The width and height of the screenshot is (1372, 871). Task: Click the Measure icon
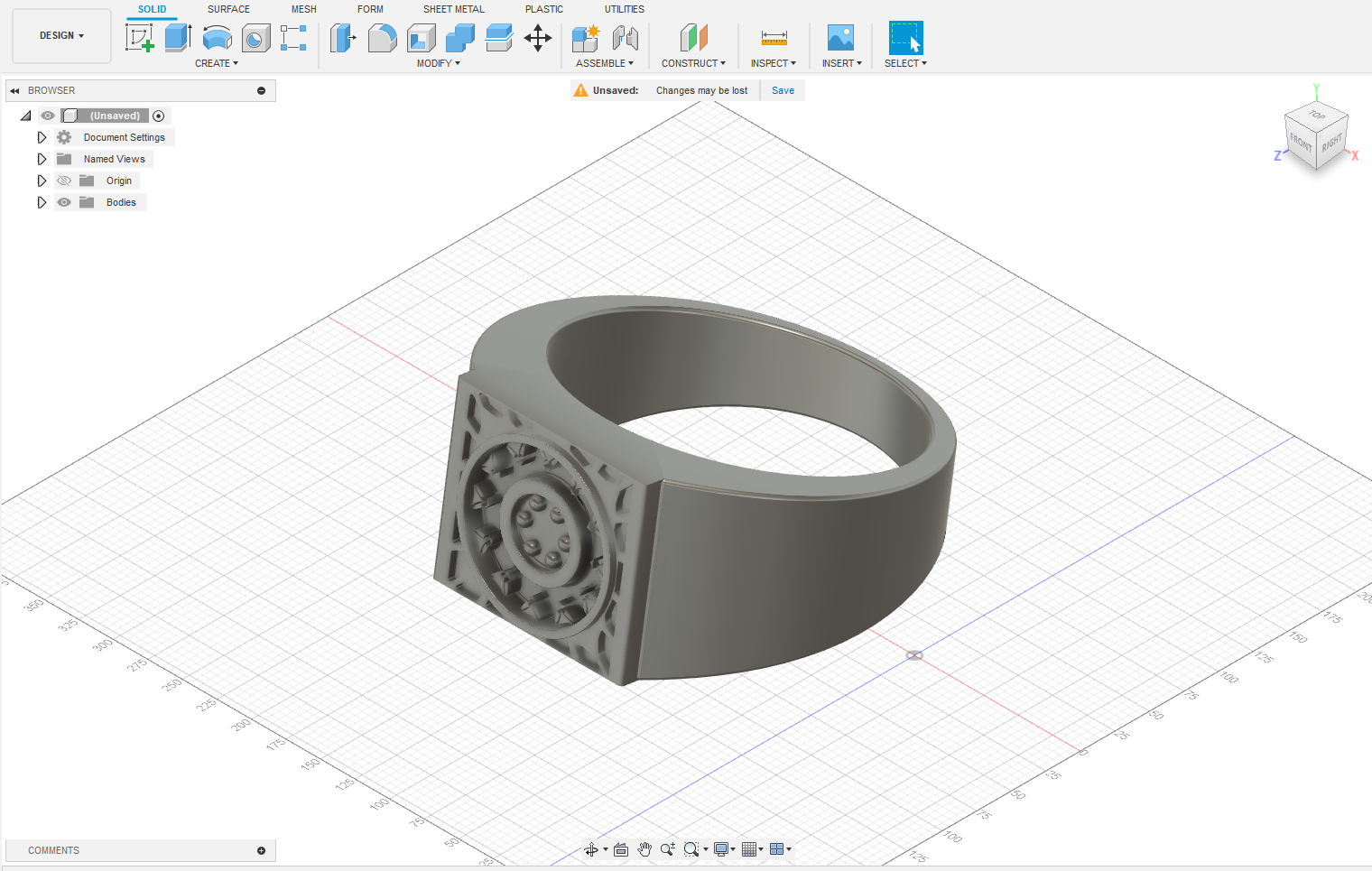click(x=774, y=38)
